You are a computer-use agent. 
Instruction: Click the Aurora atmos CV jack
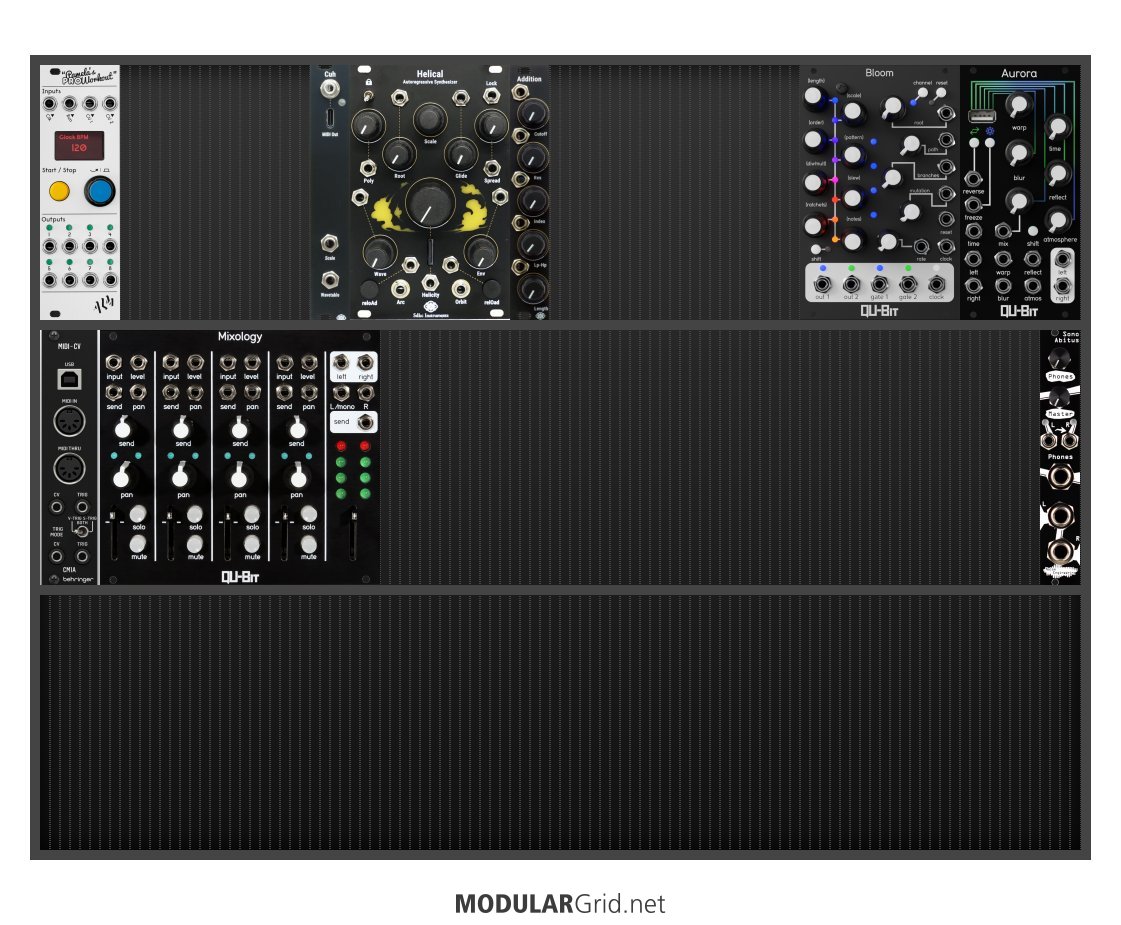pos(1032,285)
